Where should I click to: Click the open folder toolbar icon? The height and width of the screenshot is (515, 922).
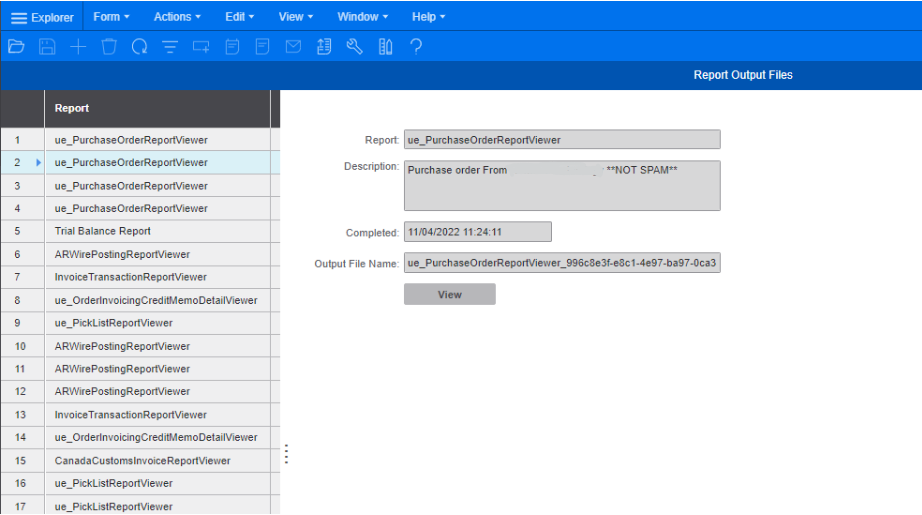pos(15,46)
